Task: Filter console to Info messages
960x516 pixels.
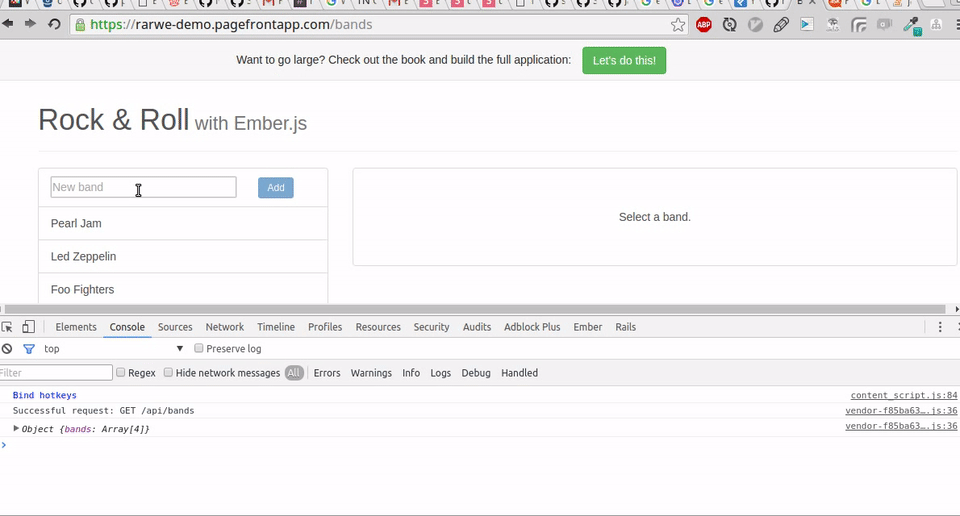Action: pos(411,373)
